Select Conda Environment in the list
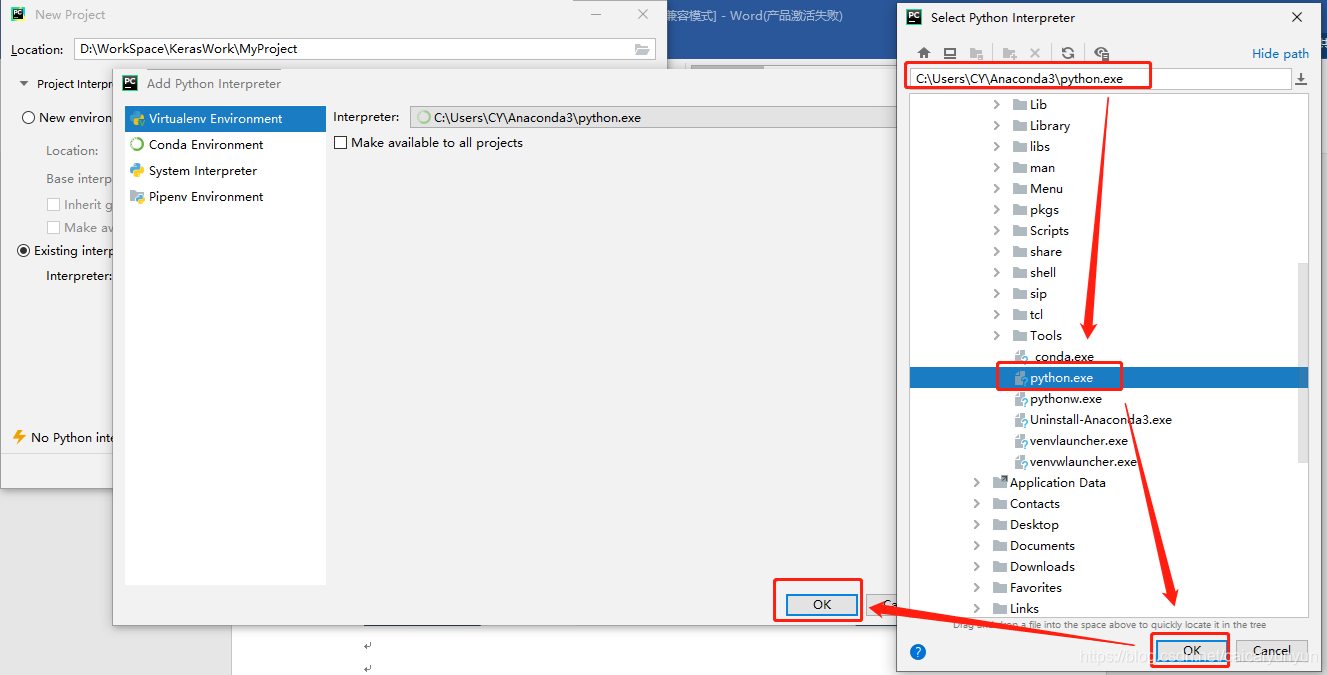The image size is (1327, 675). (x=225, y=145)
